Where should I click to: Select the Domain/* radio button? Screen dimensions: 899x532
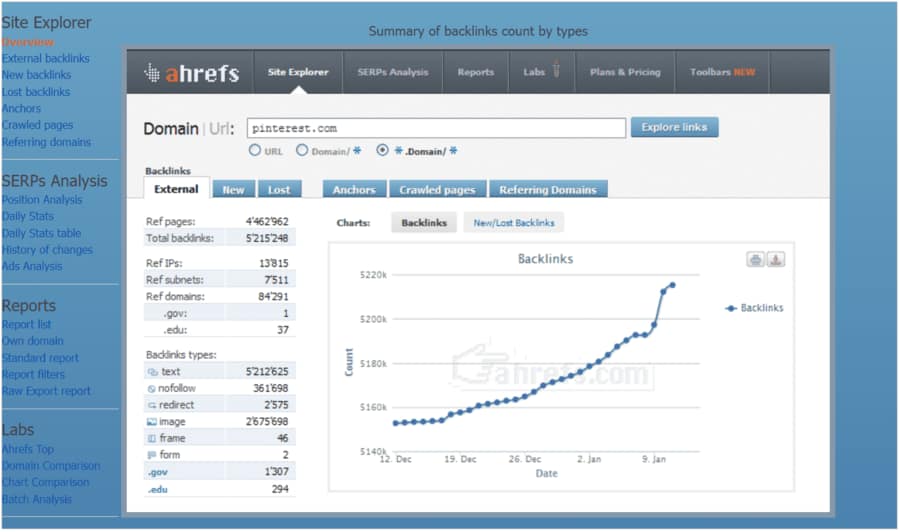302,150
